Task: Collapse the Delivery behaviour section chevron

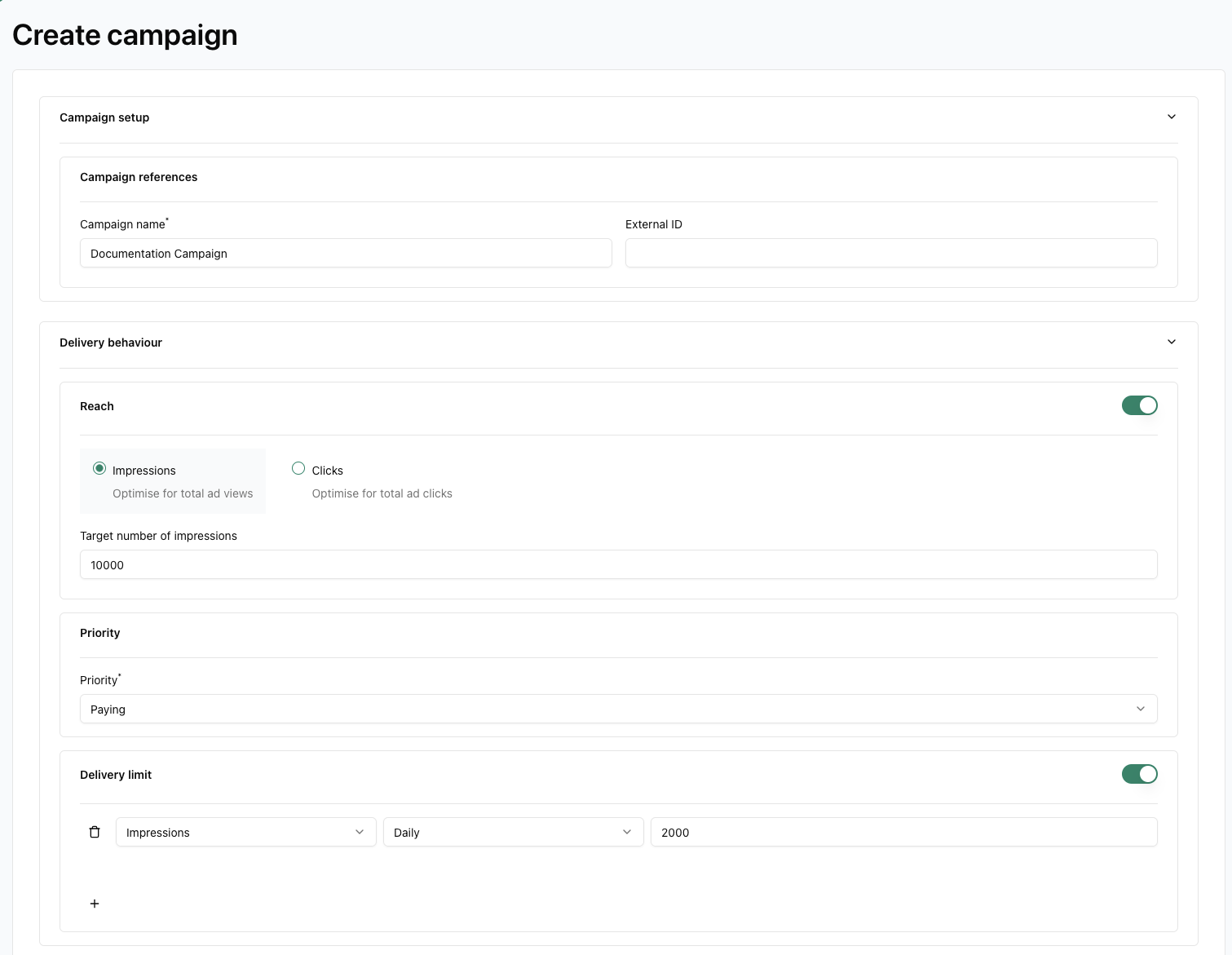Action: click(1171, 342)
